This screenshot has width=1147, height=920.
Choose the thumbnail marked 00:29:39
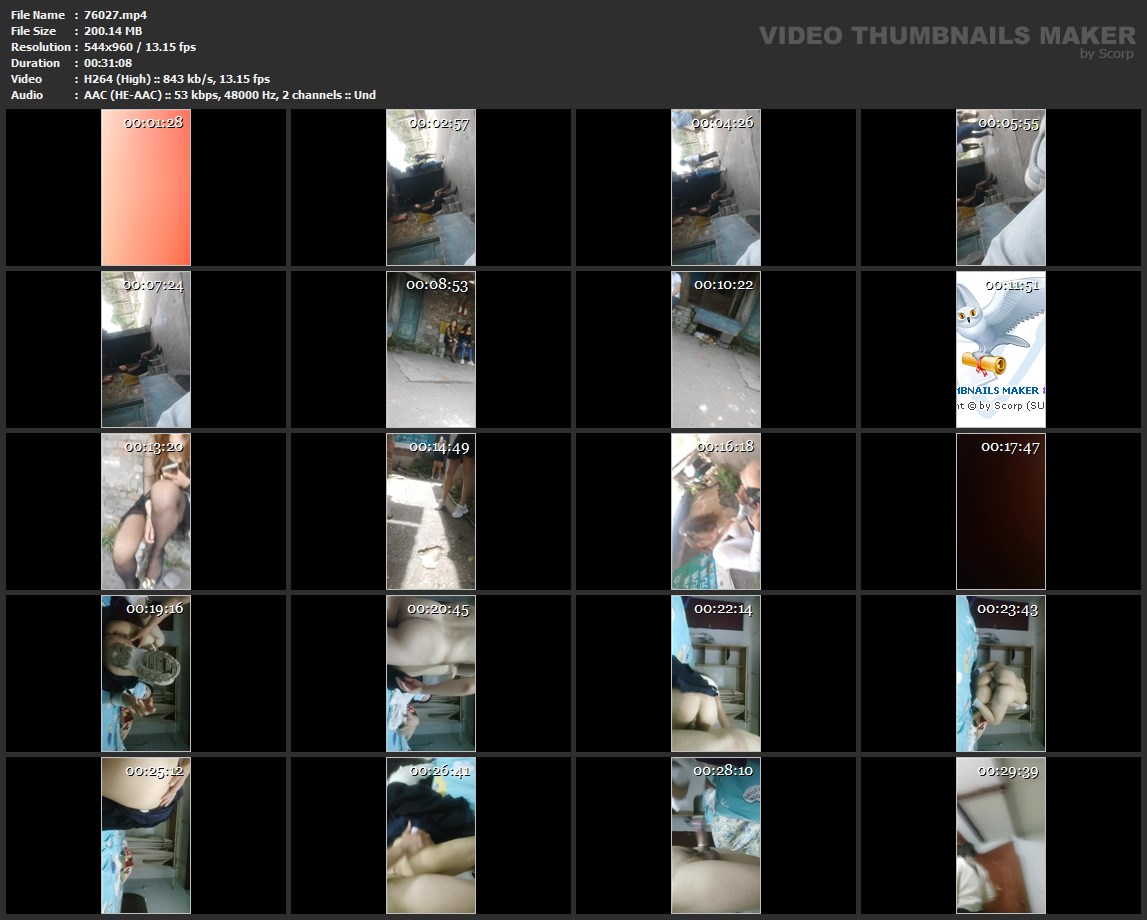coord(1001,835)
